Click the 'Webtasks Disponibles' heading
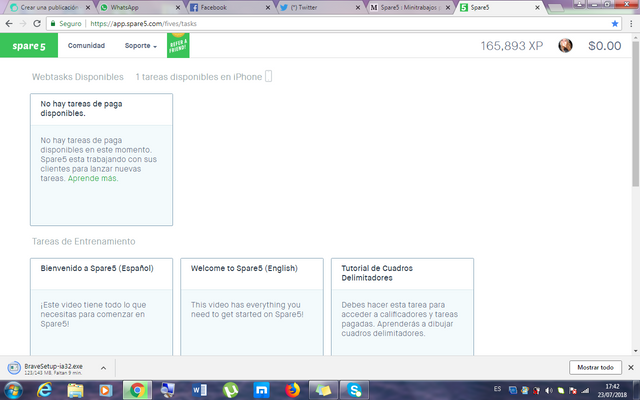 coord(78,77)
